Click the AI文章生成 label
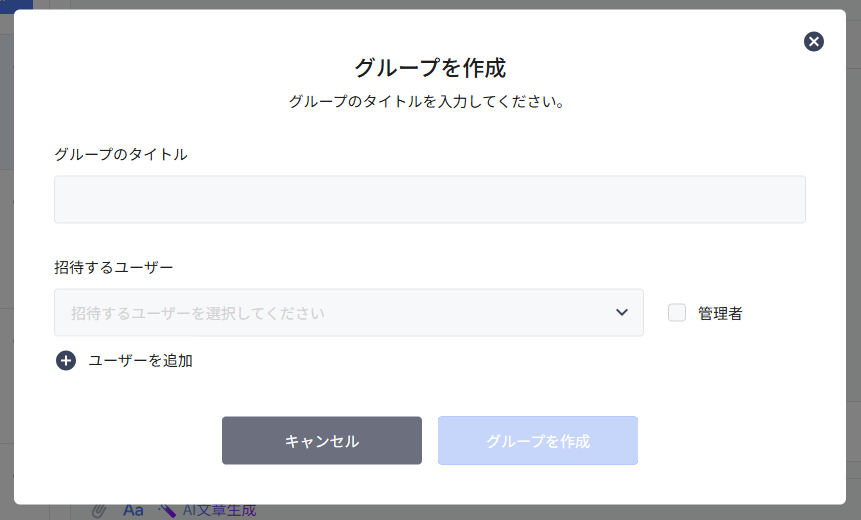The image size is (861, 520). (x=219, y=511)
